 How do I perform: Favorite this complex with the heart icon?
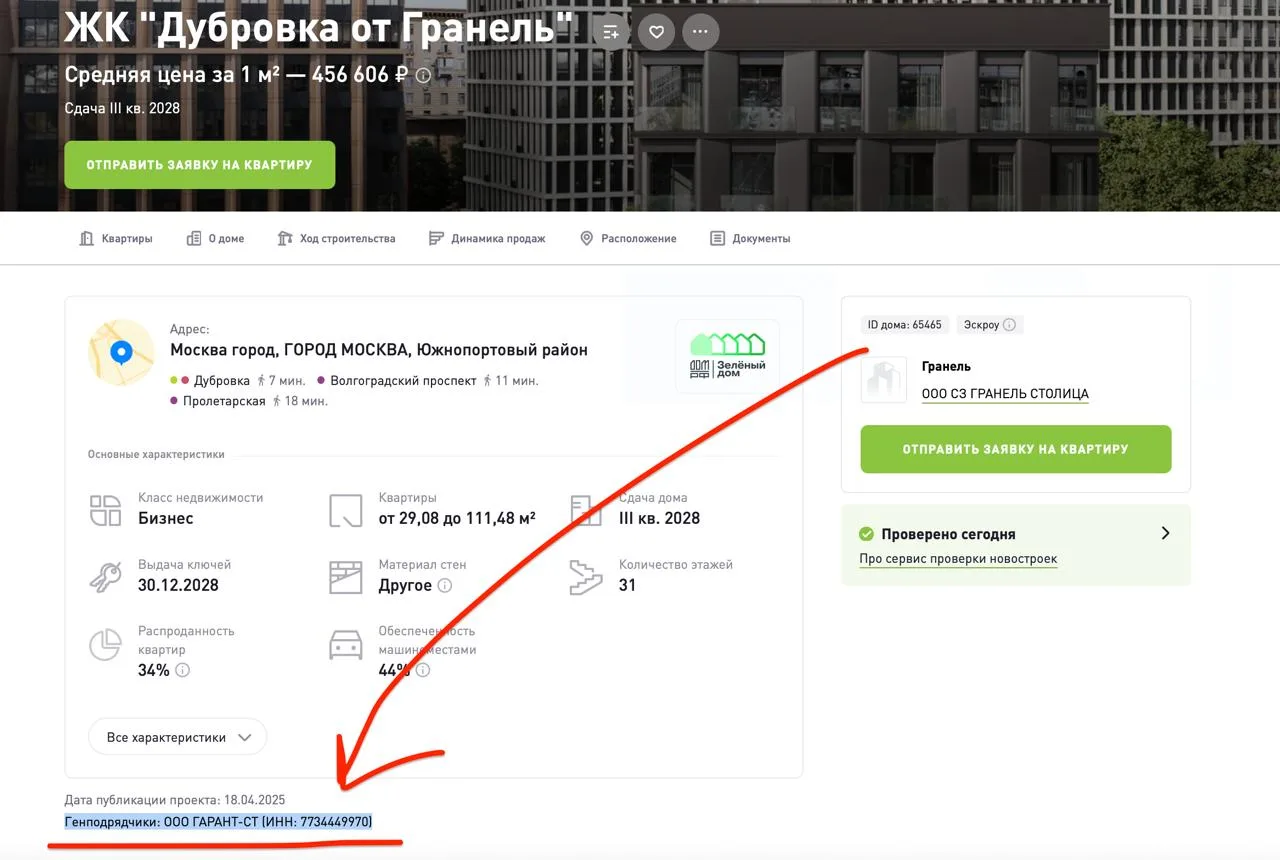click(656, 32)
